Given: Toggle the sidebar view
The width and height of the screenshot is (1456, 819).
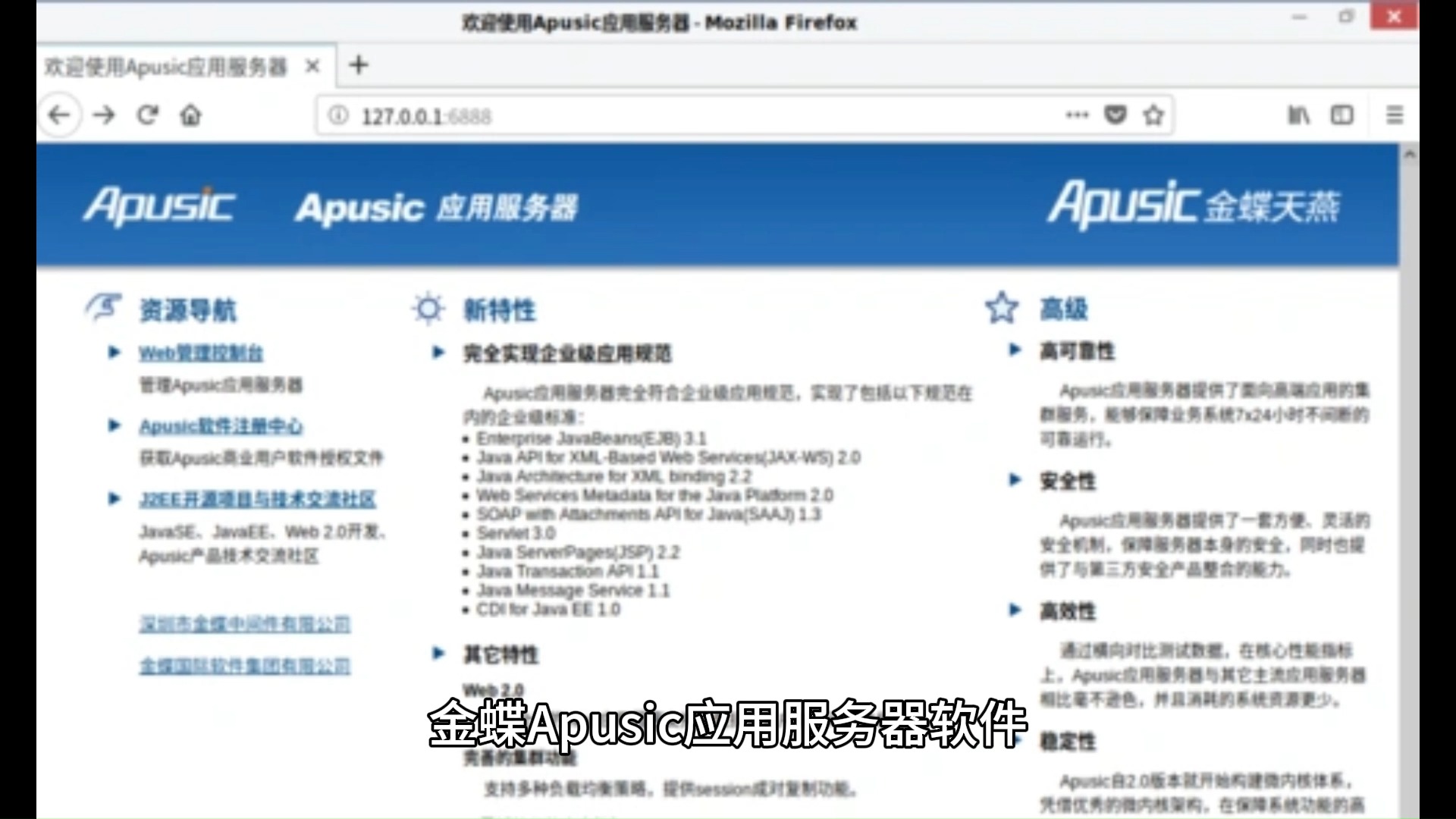Looking at the screenshot, I should pos(1341,115).
